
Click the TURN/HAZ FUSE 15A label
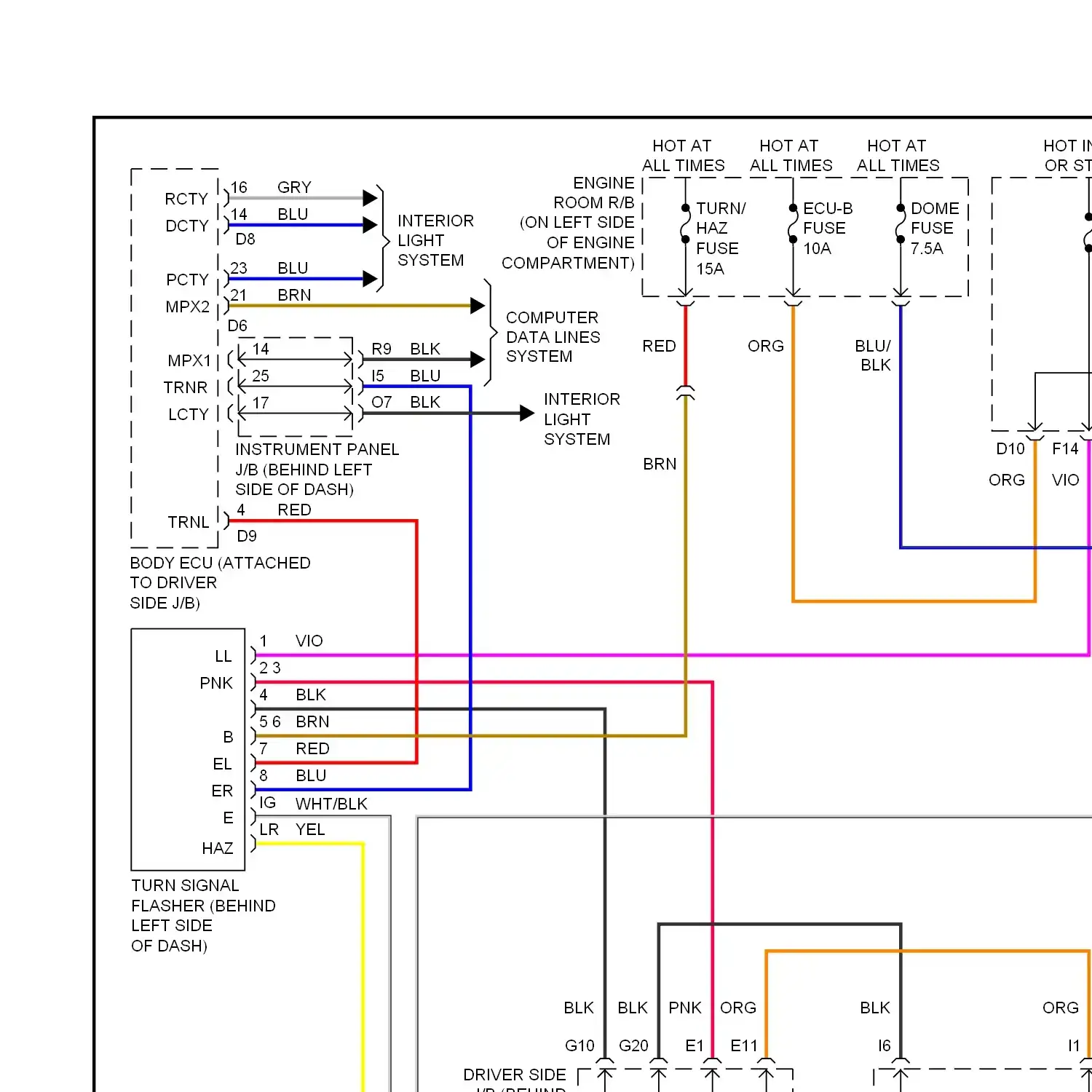[719, 238]
